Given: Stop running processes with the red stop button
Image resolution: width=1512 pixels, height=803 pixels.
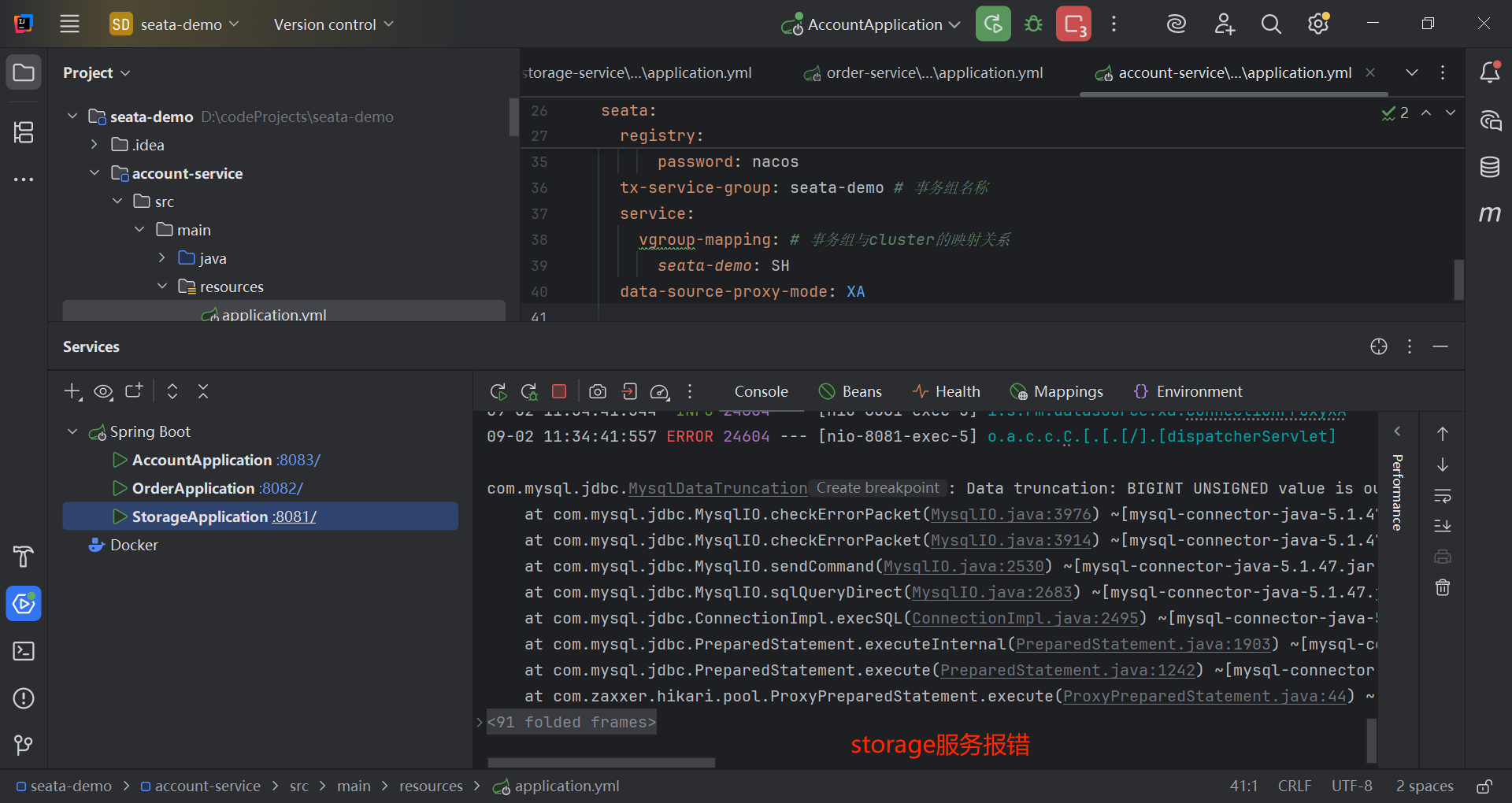Looking at the screenshot, I should pos(1073,24).
